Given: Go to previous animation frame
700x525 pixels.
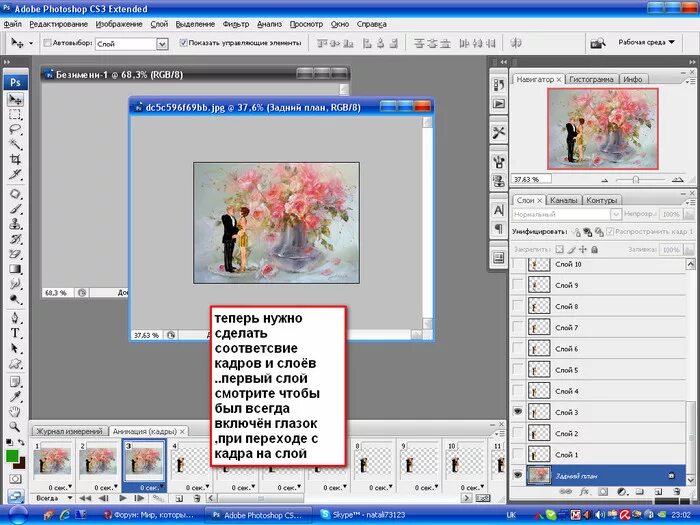Looking at the screenshot, I should point(104,498).
